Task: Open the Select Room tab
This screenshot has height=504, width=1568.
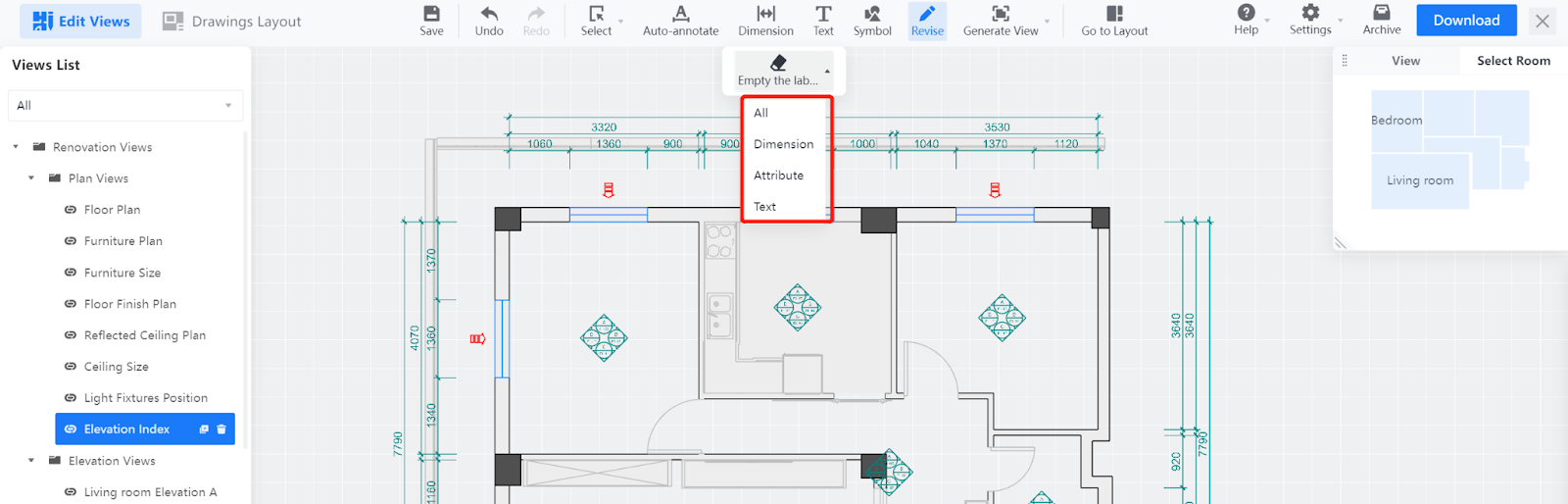Action: [1513, 61]
